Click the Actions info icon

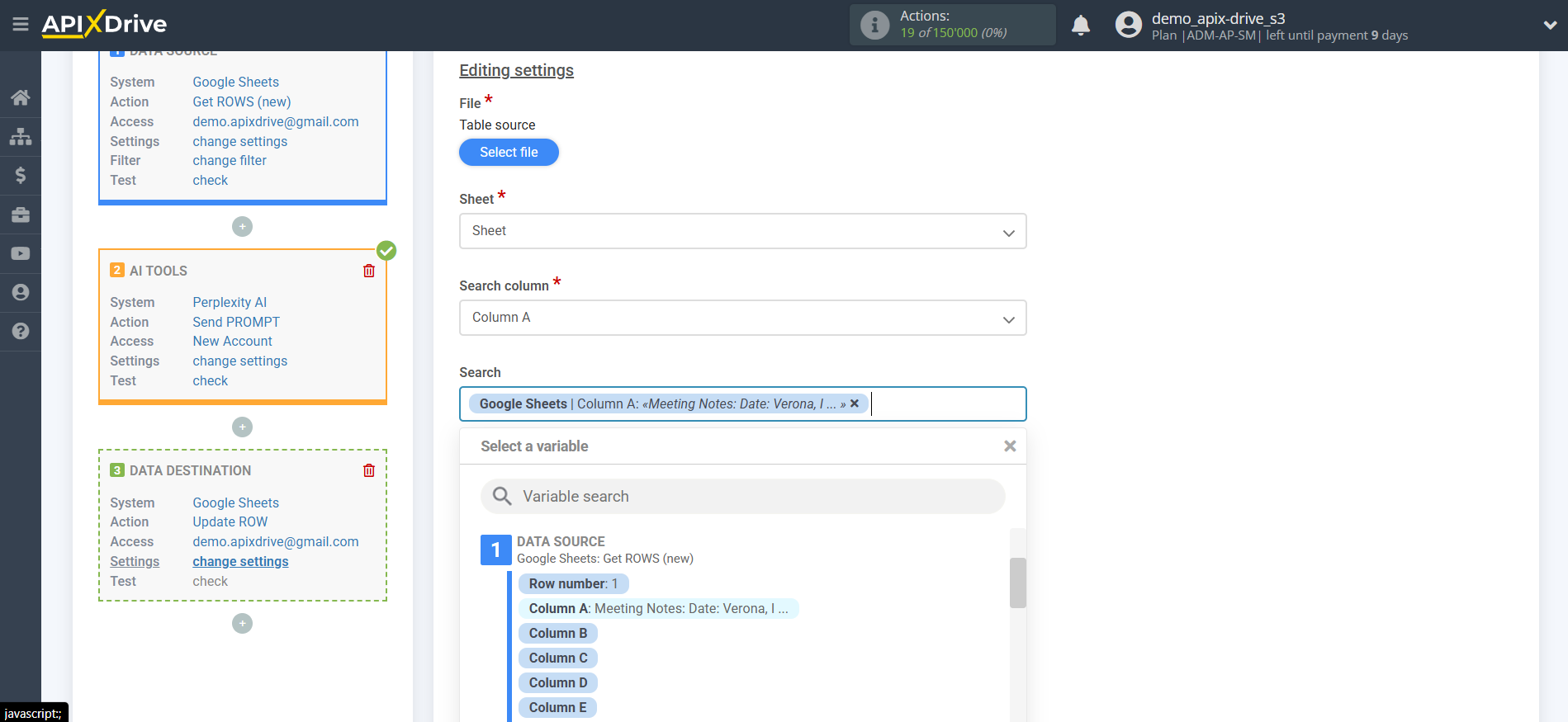point(874,25)
